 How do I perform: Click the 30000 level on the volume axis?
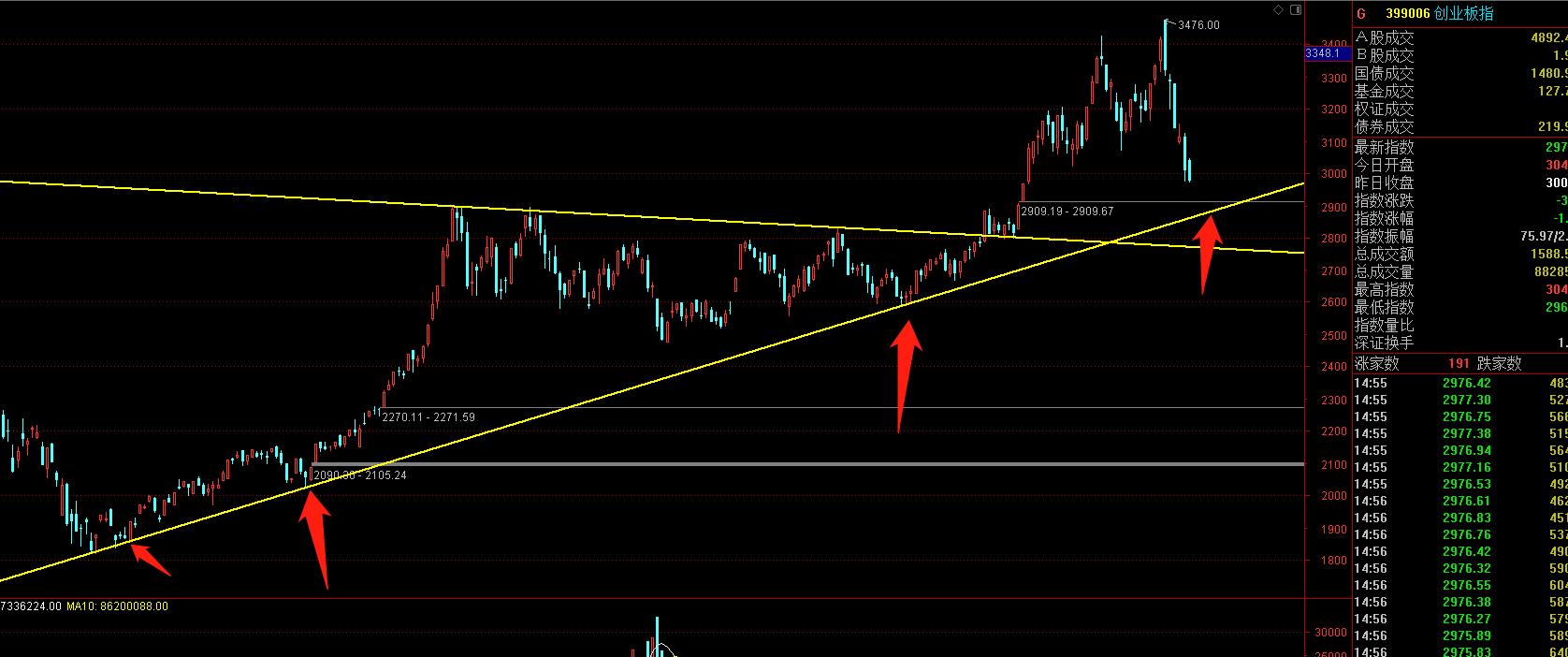(x=1331, y=633)
